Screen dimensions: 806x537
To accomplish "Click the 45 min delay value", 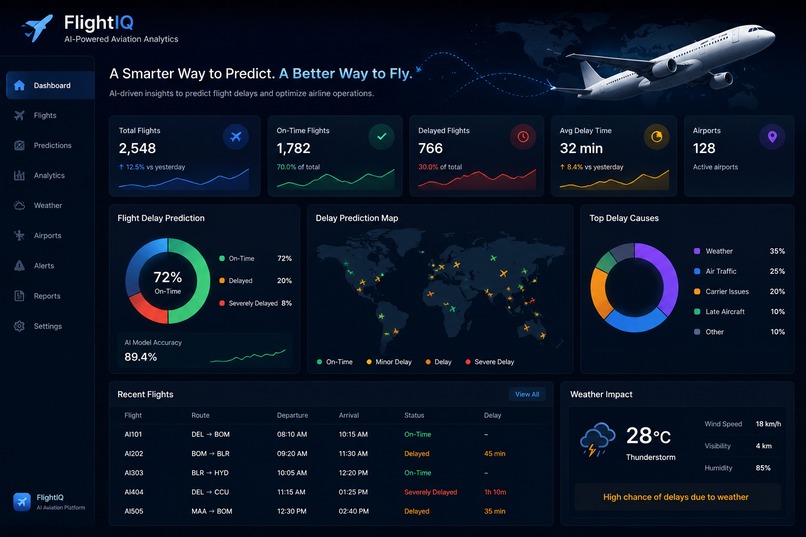I will pos(494,454).
